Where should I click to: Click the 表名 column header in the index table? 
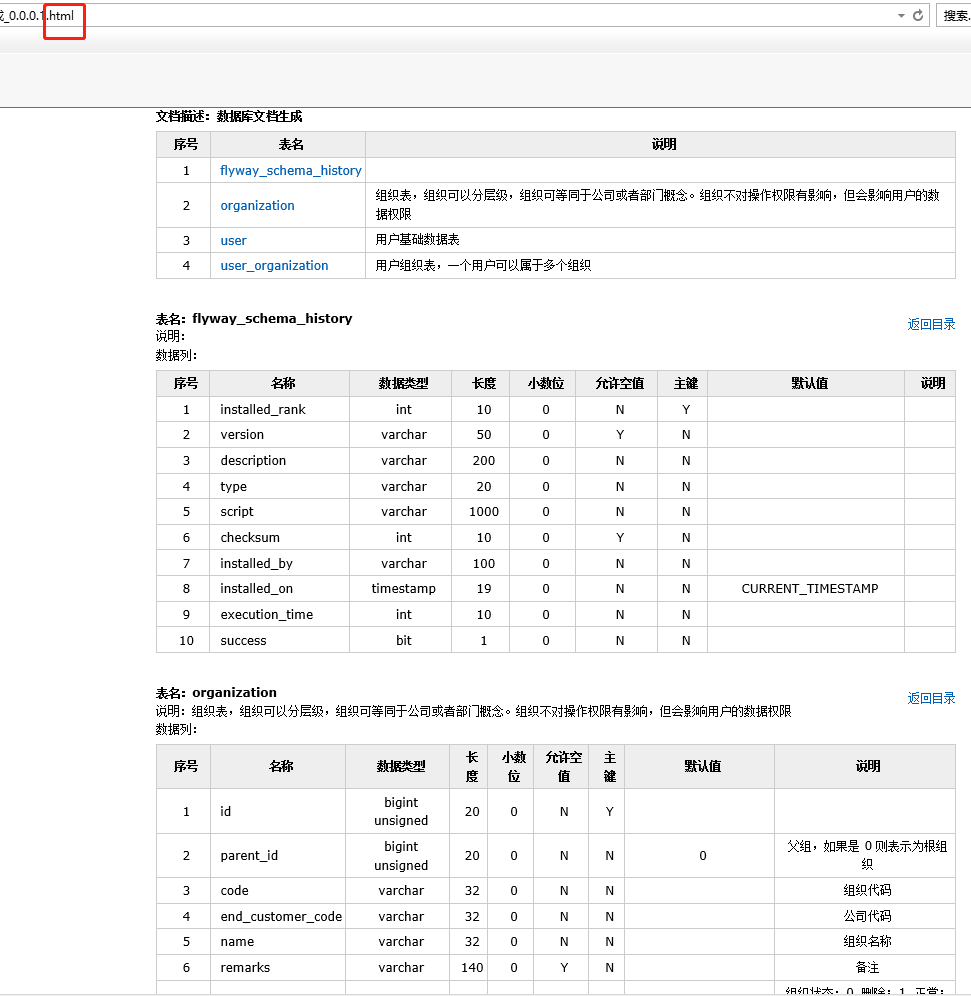click(x=290, y=144)
